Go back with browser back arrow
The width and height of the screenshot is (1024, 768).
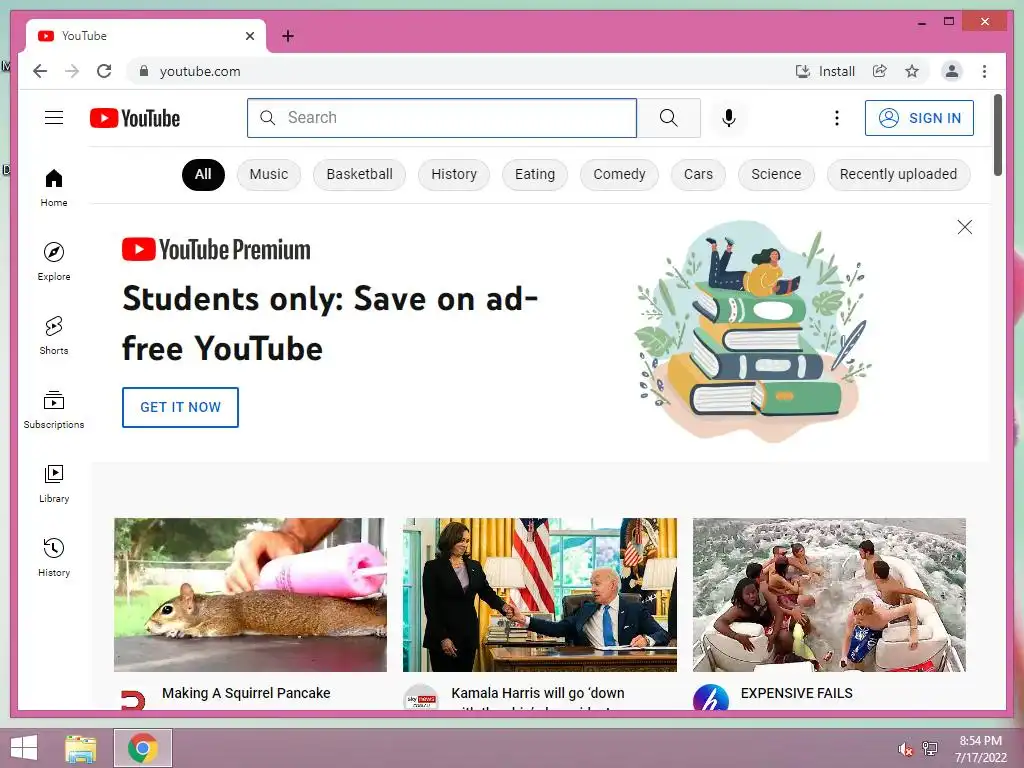point(40,71)
